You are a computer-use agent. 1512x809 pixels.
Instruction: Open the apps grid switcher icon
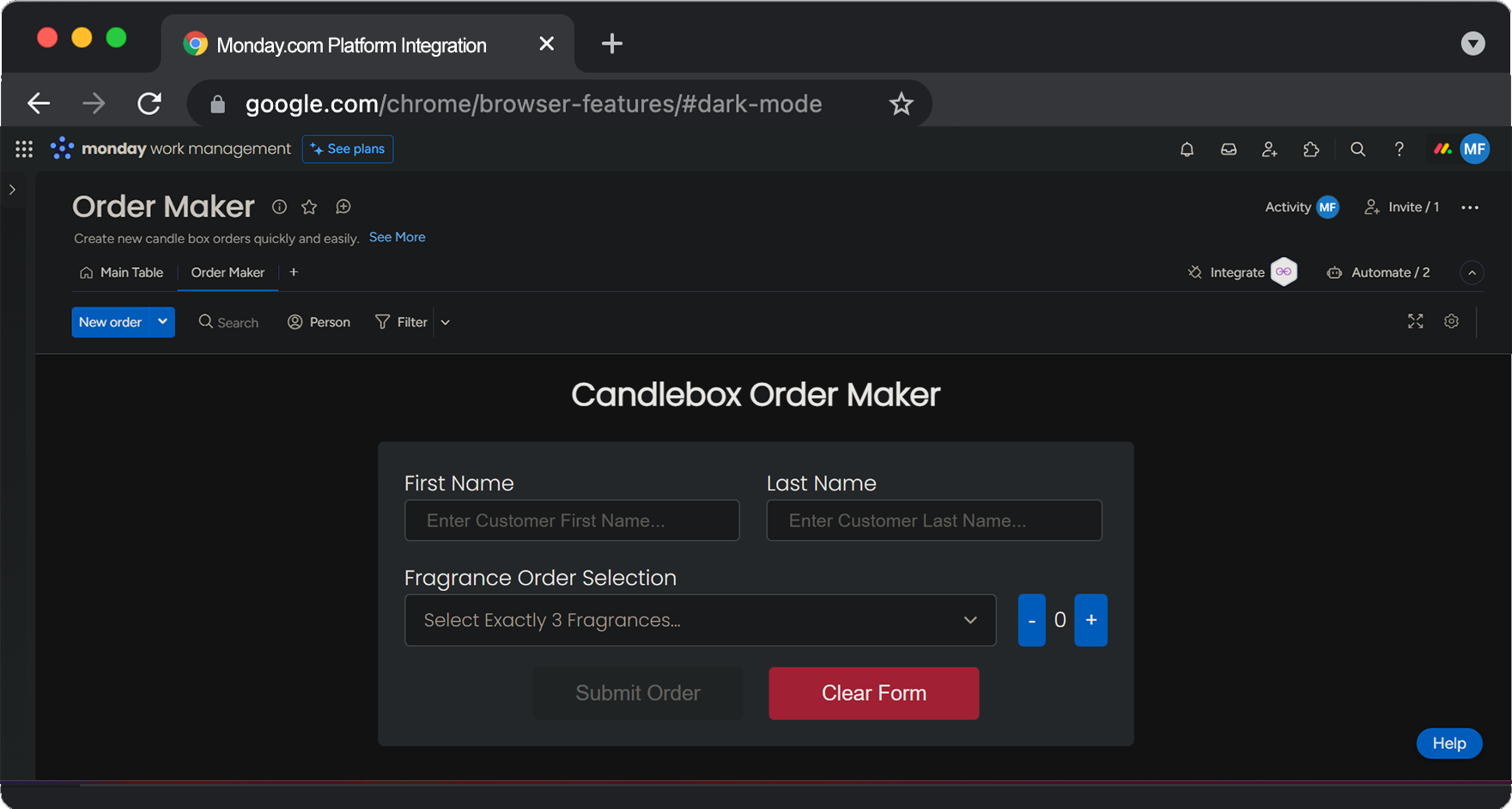[24, 149]
